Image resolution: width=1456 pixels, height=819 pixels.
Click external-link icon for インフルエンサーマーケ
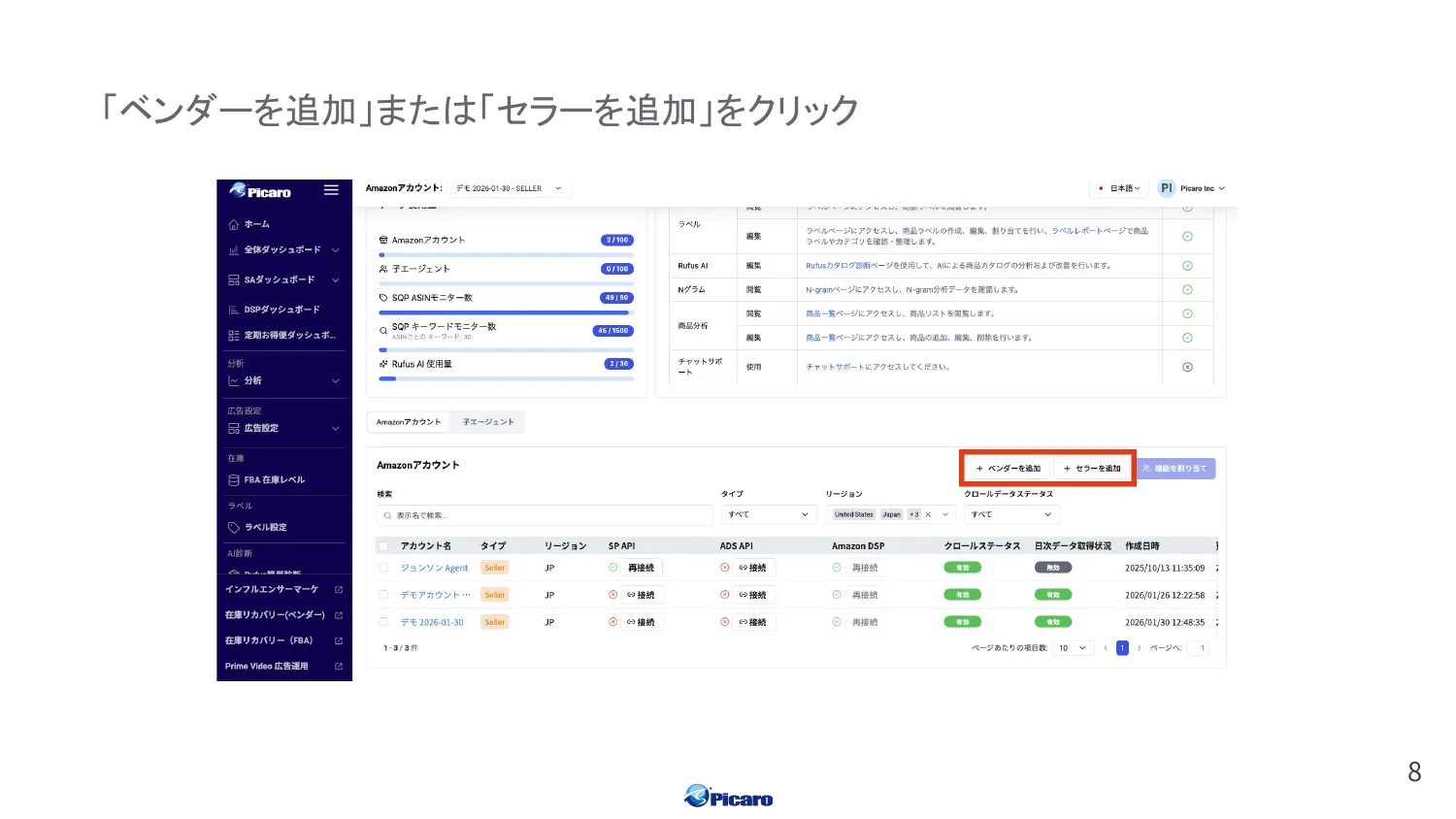pyautogui.click(x=339, y=589)
